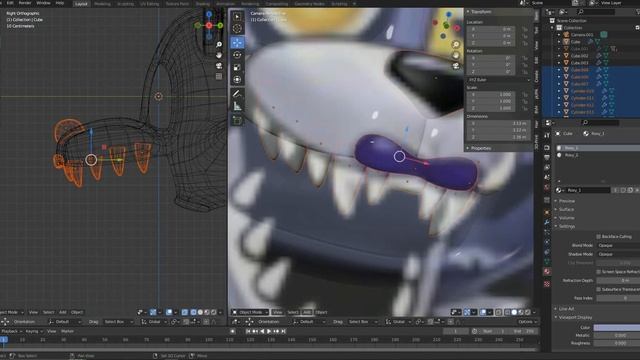Select the Annotate pencil tool

coord(237,94)
